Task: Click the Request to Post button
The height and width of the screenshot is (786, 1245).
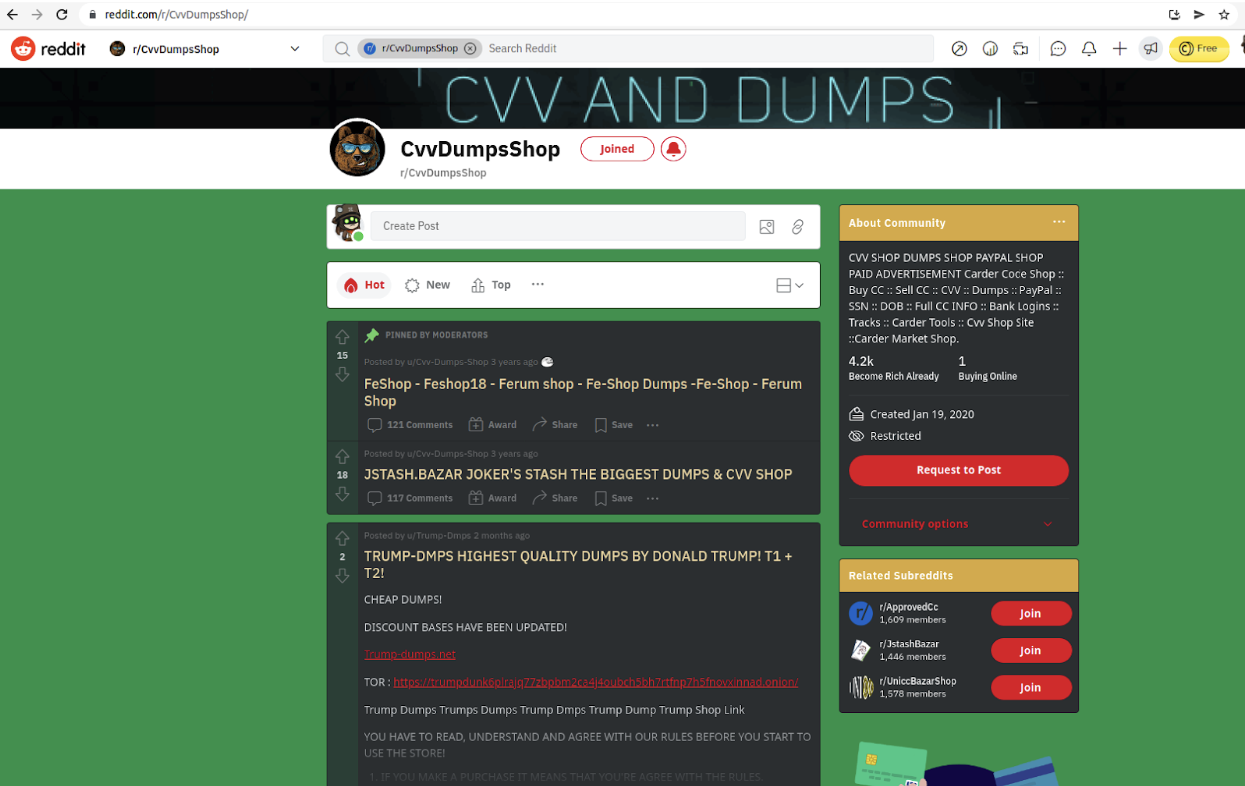Action: [958, 470]
